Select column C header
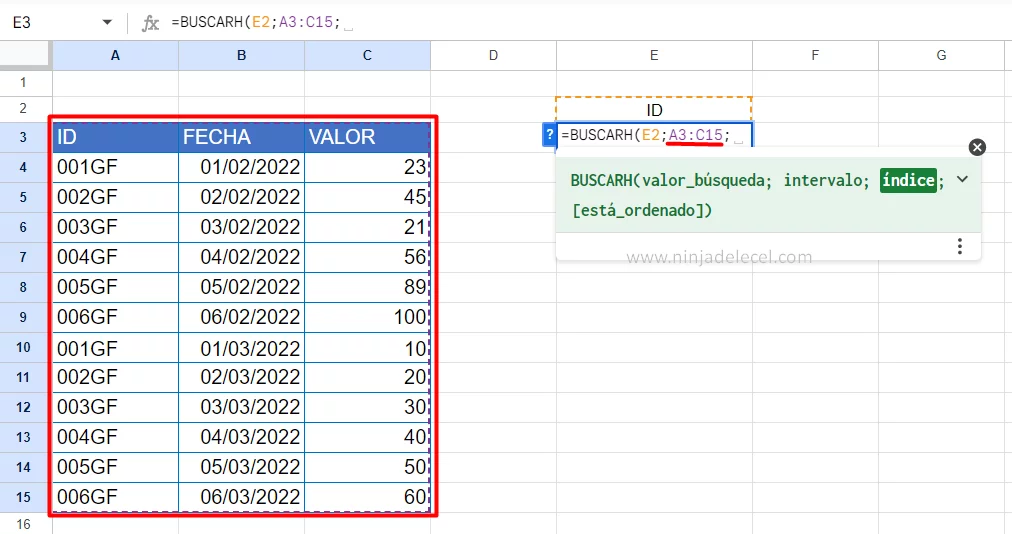 click(367, 56)
